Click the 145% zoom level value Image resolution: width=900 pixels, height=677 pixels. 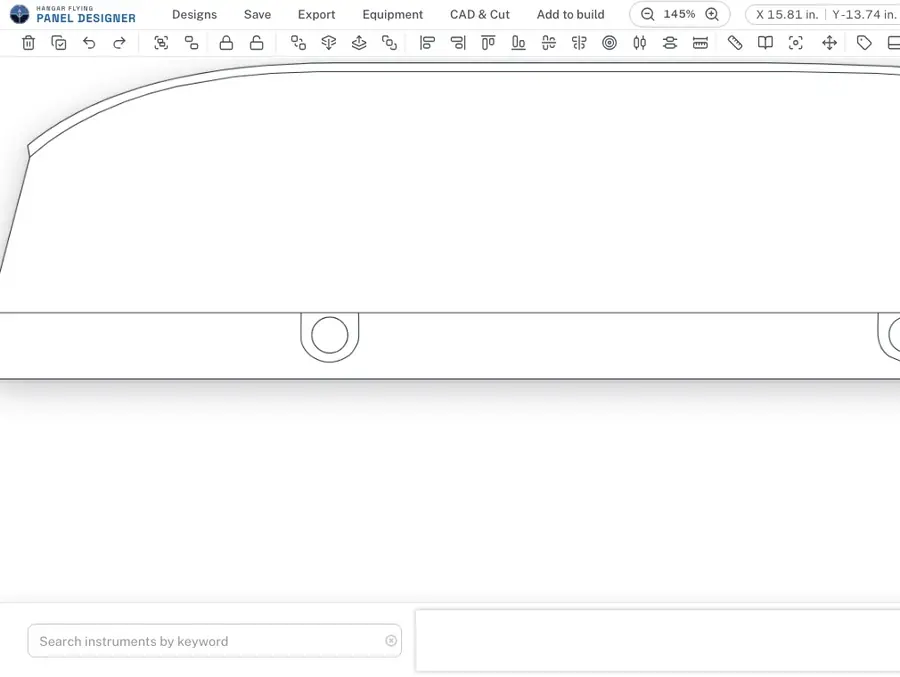coord(679,14)
